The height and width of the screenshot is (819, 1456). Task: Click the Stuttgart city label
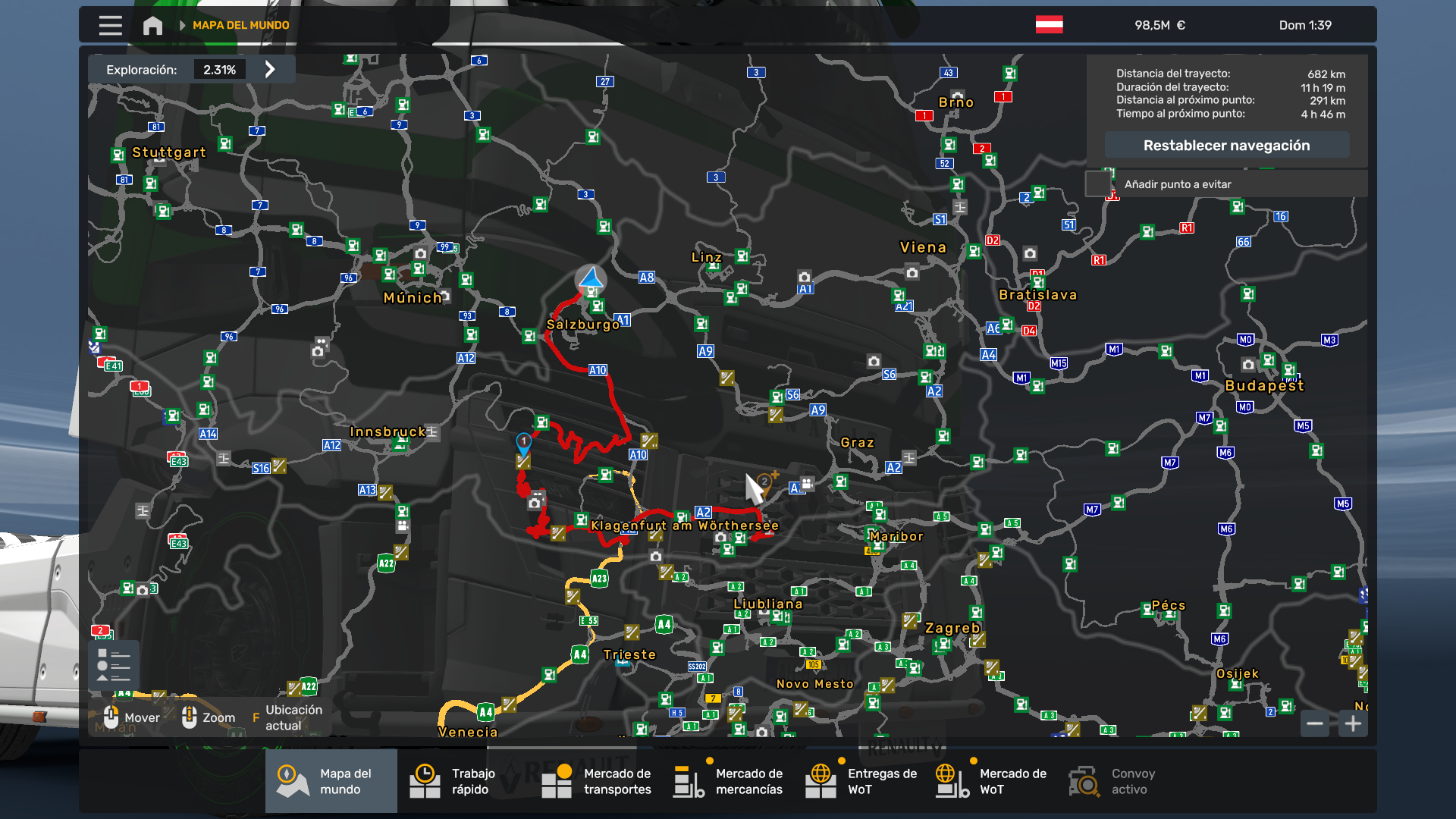click(169, 152)
